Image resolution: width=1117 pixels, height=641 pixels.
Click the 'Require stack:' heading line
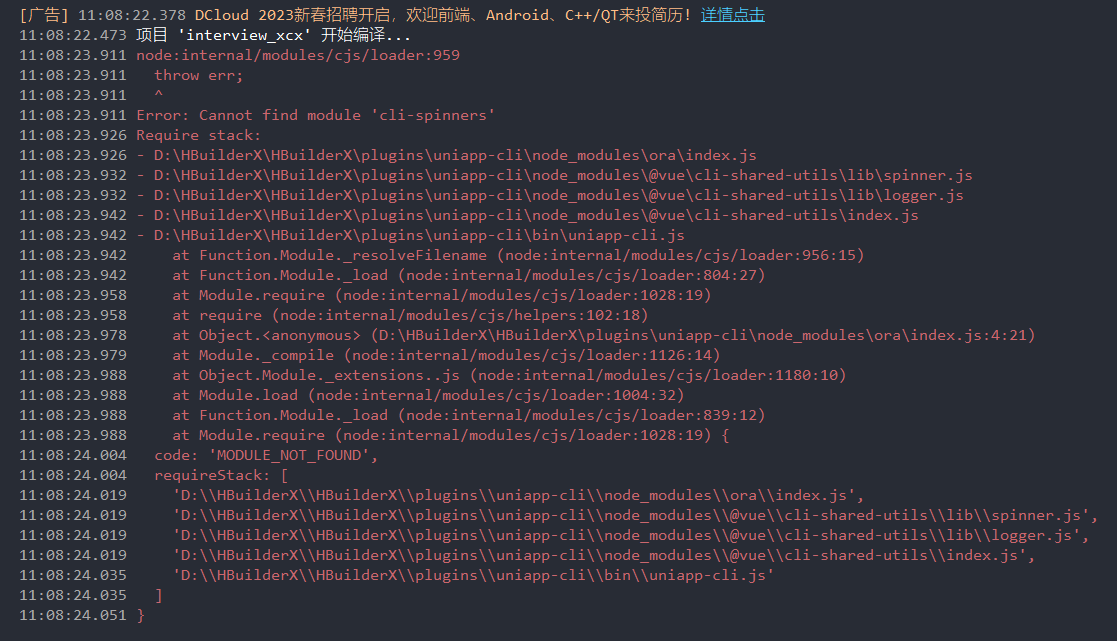click(x=199, y=135)
